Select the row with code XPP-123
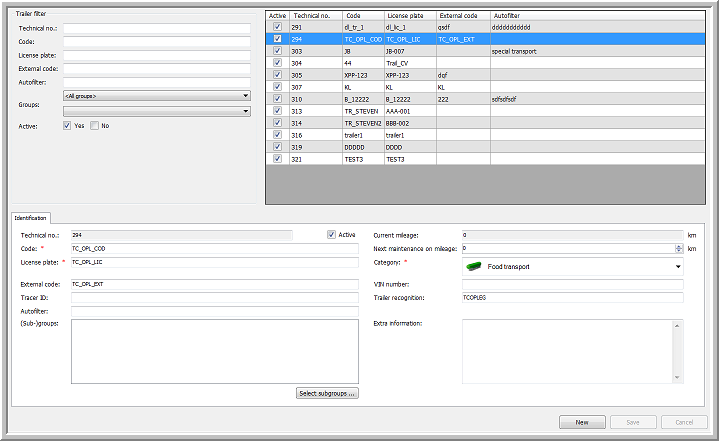The width and height of the screenshot is (719, 441). point(360,75)
